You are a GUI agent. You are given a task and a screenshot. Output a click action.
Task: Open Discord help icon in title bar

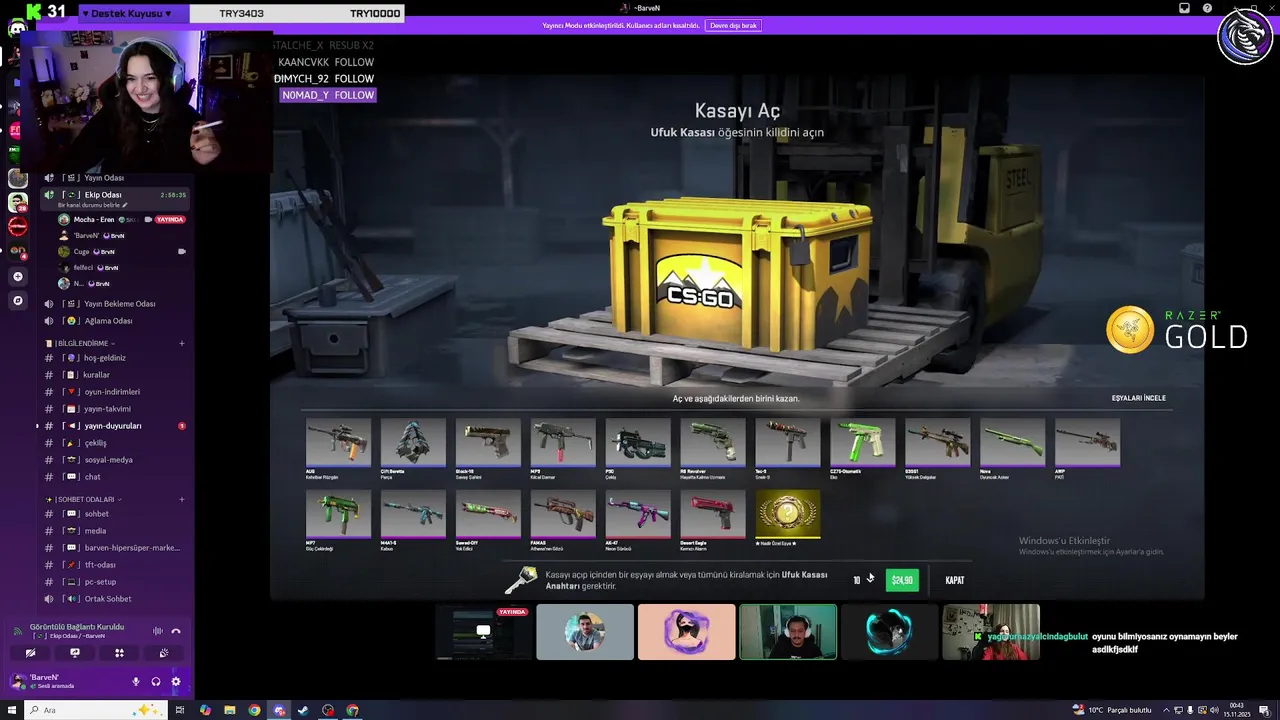[x=1207, y=8]
